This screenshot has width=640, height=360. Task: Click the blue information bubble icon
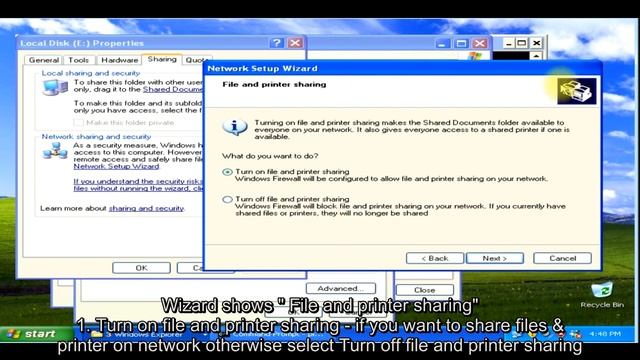pyautogui.click(x=235, y=127)
